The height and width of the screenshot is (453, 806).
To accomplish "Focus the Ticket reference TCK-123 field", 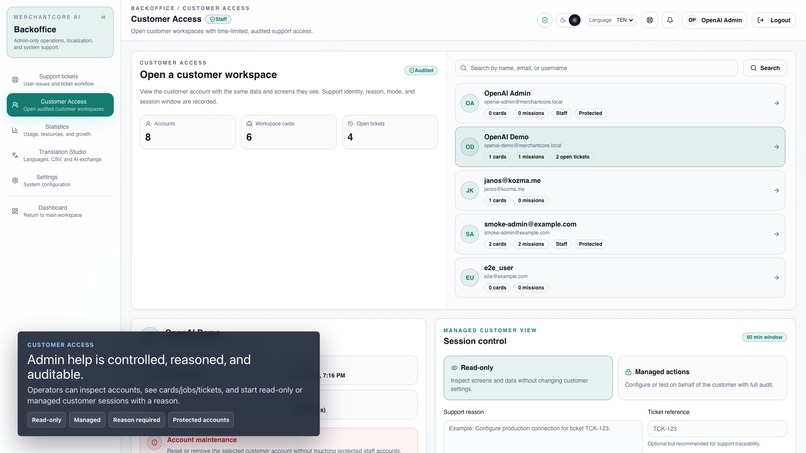I will tap(717, 428).
